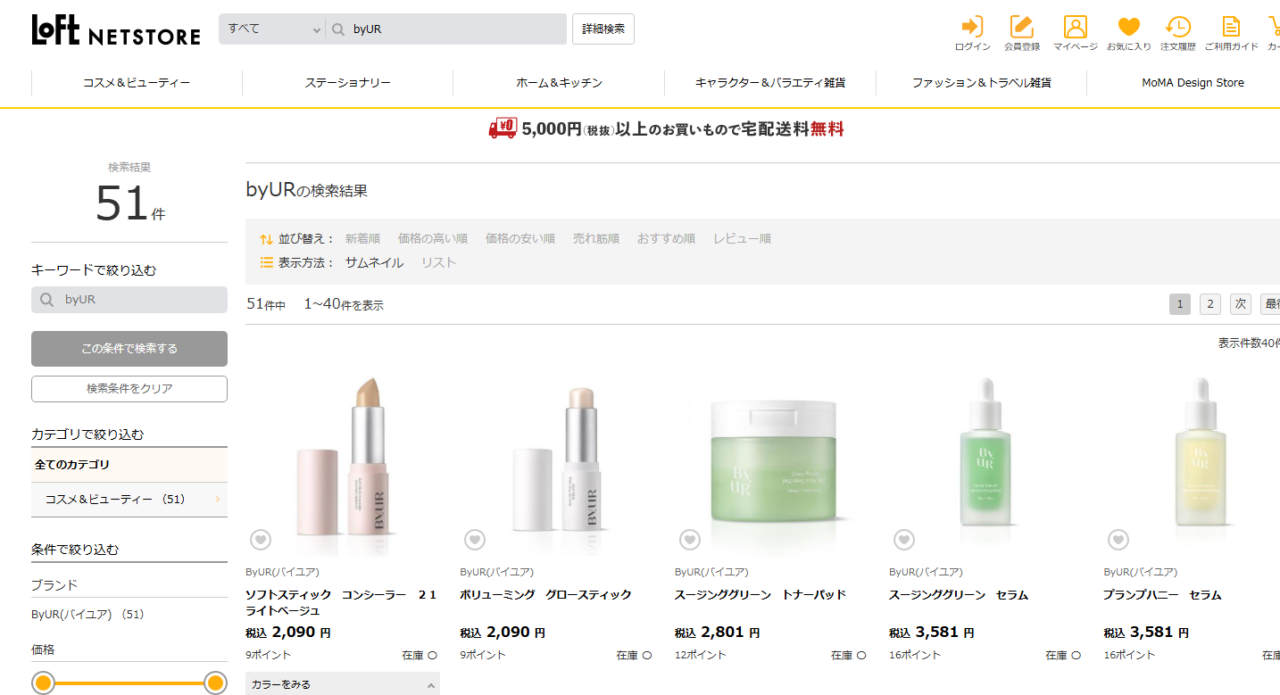Viewport: 1280px width, 695px height.
Task: Sort by 売れ筋順
Action: tap(596, 239)
